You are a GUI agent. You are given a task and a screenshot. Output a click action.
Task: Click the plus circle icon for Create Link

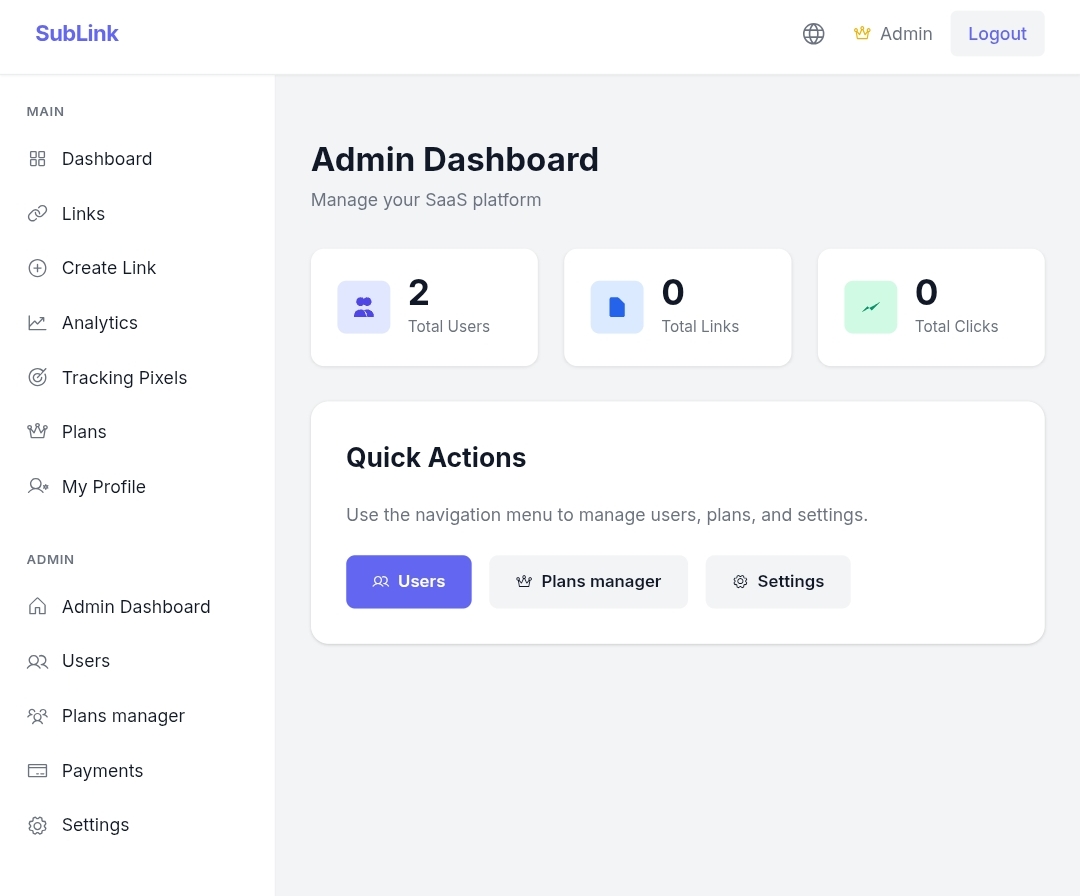(x=37, y=268)
